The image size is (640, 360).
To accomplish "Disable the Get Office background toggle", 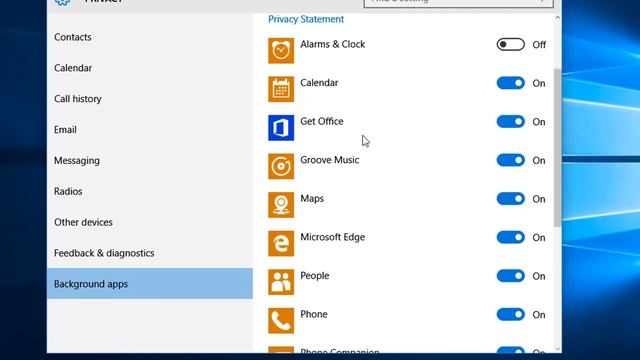I will tap(511, 122).
